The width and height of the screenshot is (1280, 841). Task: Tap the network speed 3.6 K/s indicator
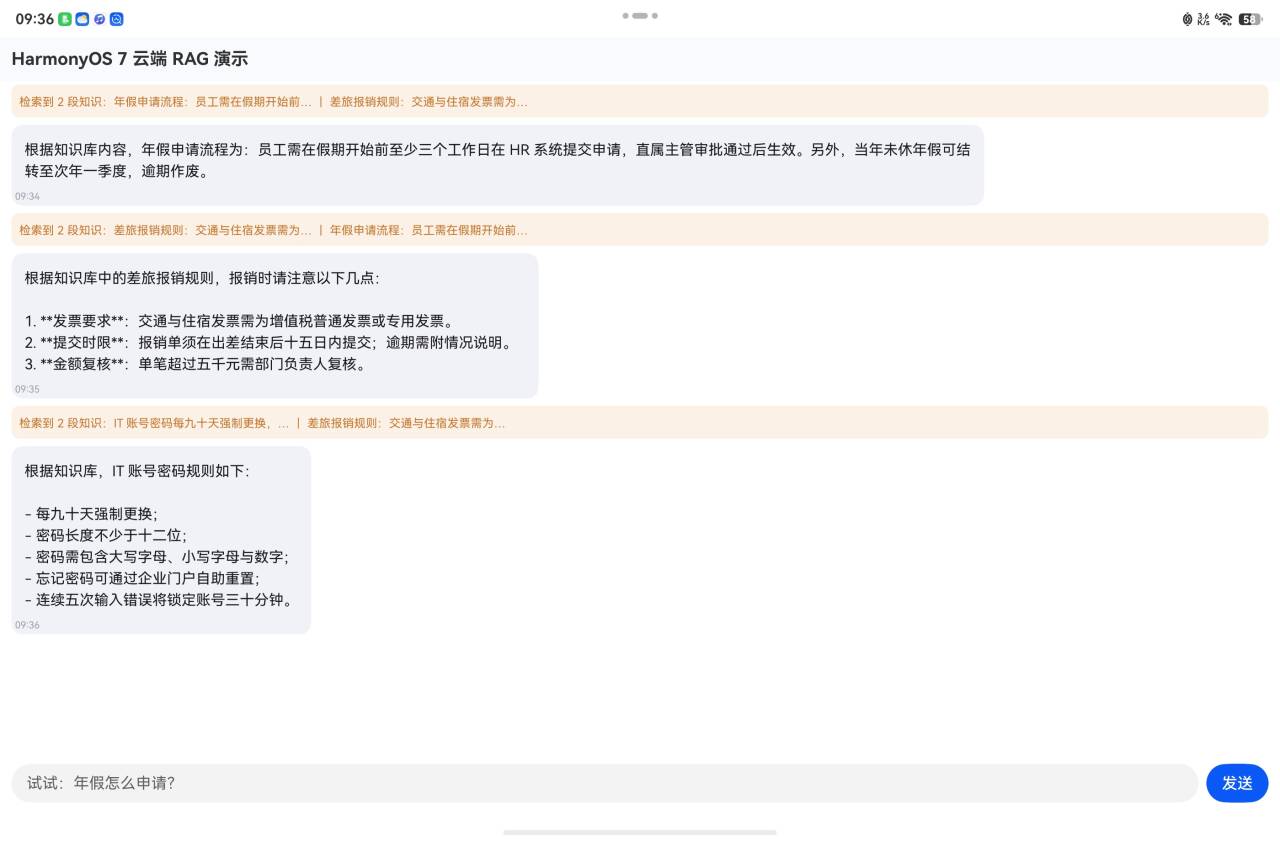pos(1203,19)
